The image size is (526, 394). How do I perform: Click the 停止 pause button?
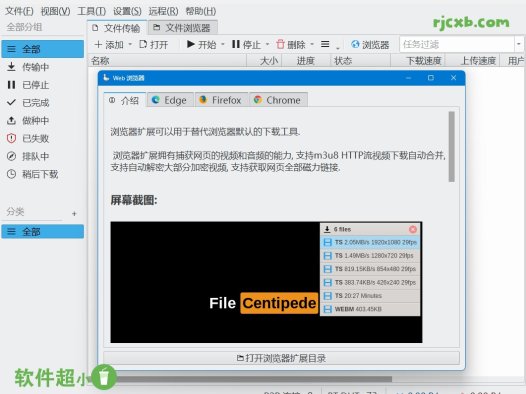(246, 44)
